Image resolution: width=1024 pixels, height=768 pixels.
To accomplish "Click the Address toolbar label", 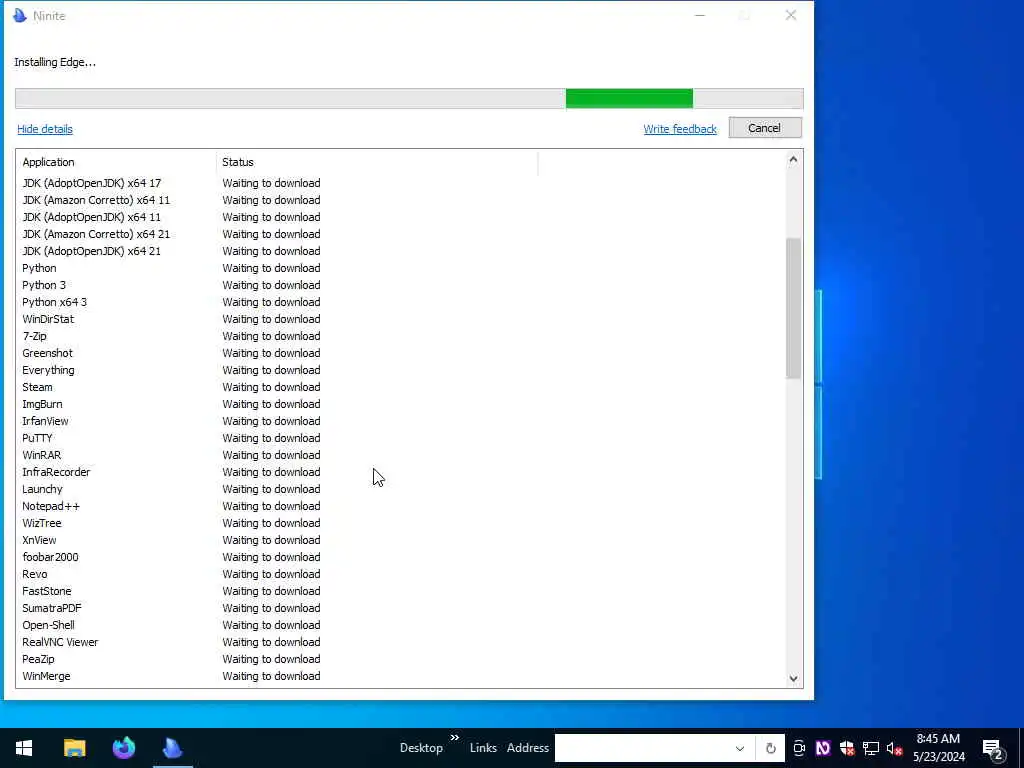I will click(x=528, y=748).
